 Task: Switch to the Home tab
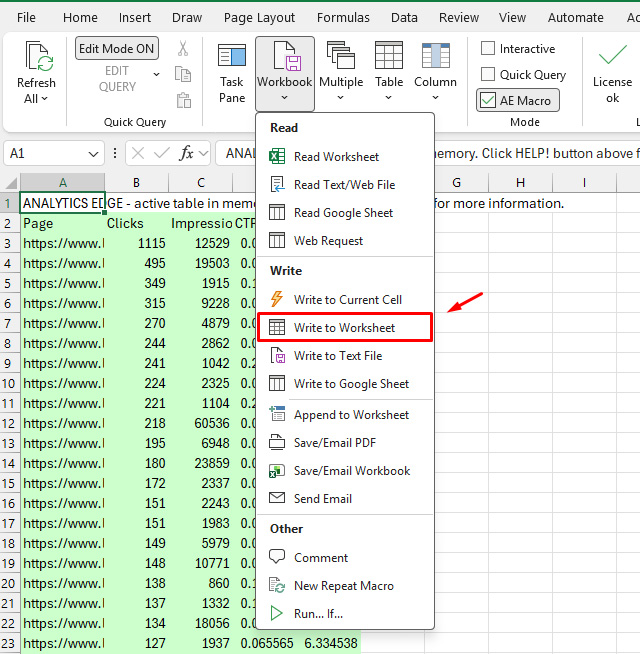coord(80,18)
